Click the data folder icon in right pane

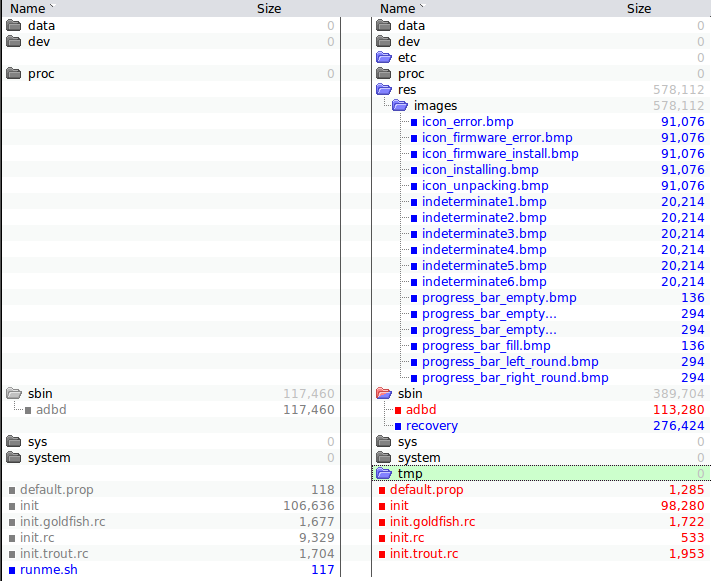[x=384, y=25]
